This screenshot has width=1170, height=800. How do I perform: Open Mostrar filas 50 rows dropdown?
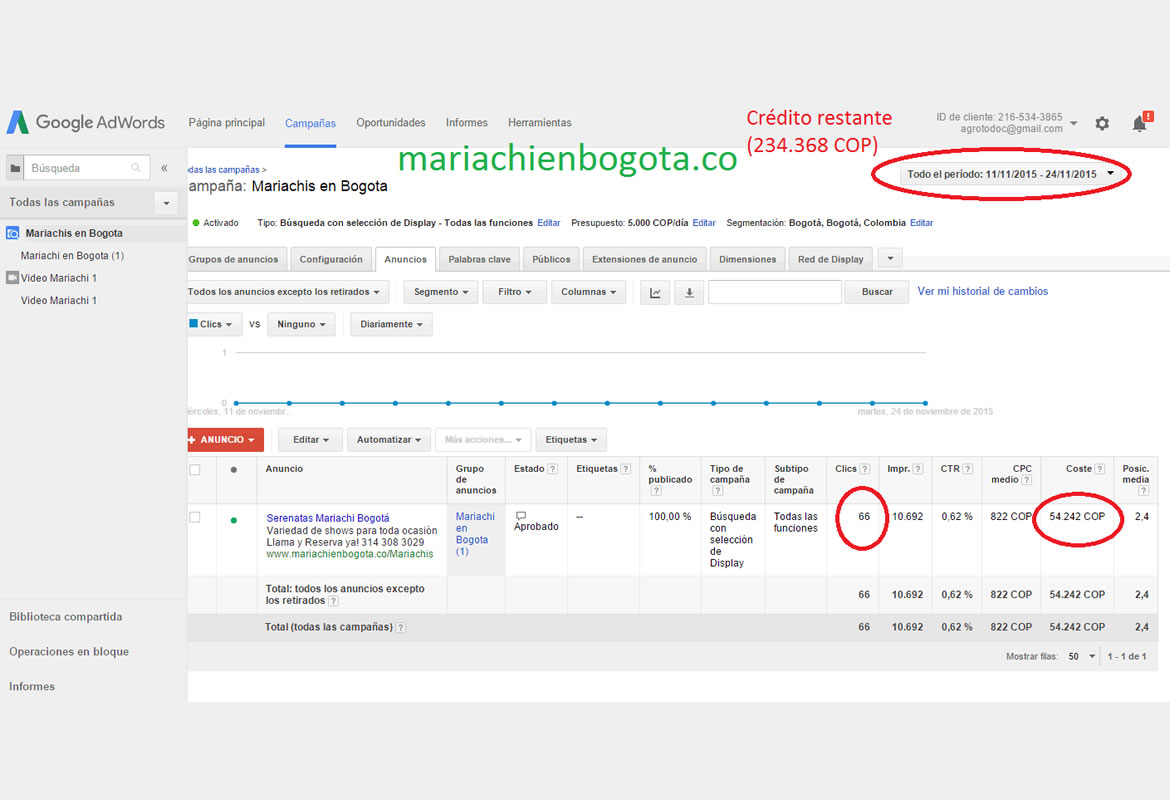point(1082,657)
